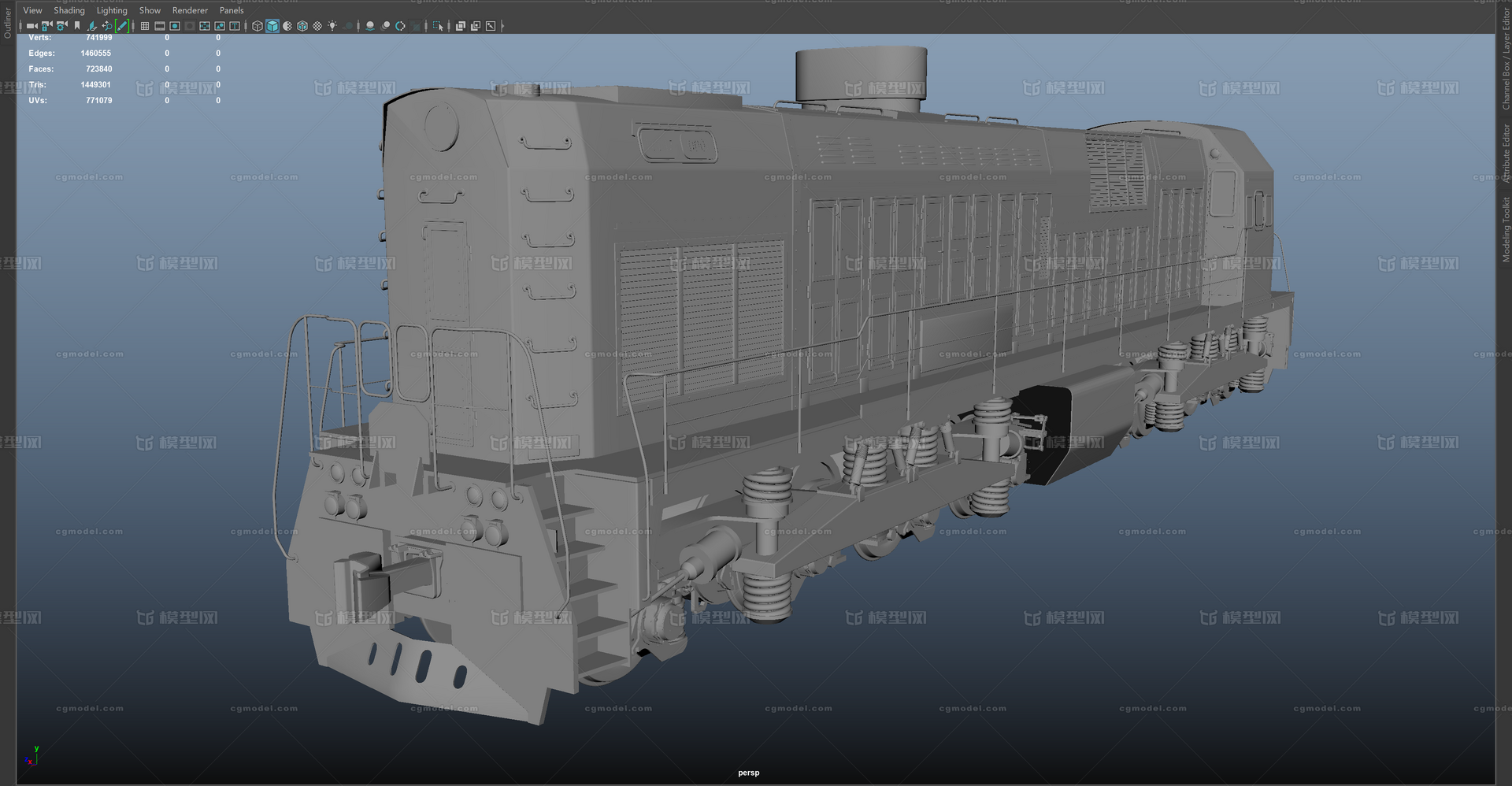The height and width of the screenshot is (786, 1512).
Task: Toggle the viewport grid display
Action: click(x=145, y=26)
